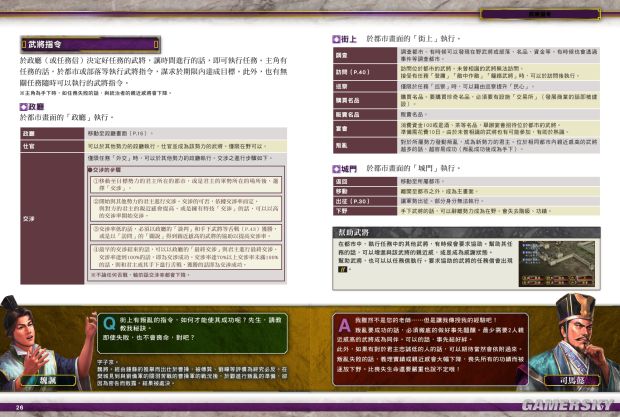Click the 司馬懿 name plate
620x417 pixels.
point(571,381)
